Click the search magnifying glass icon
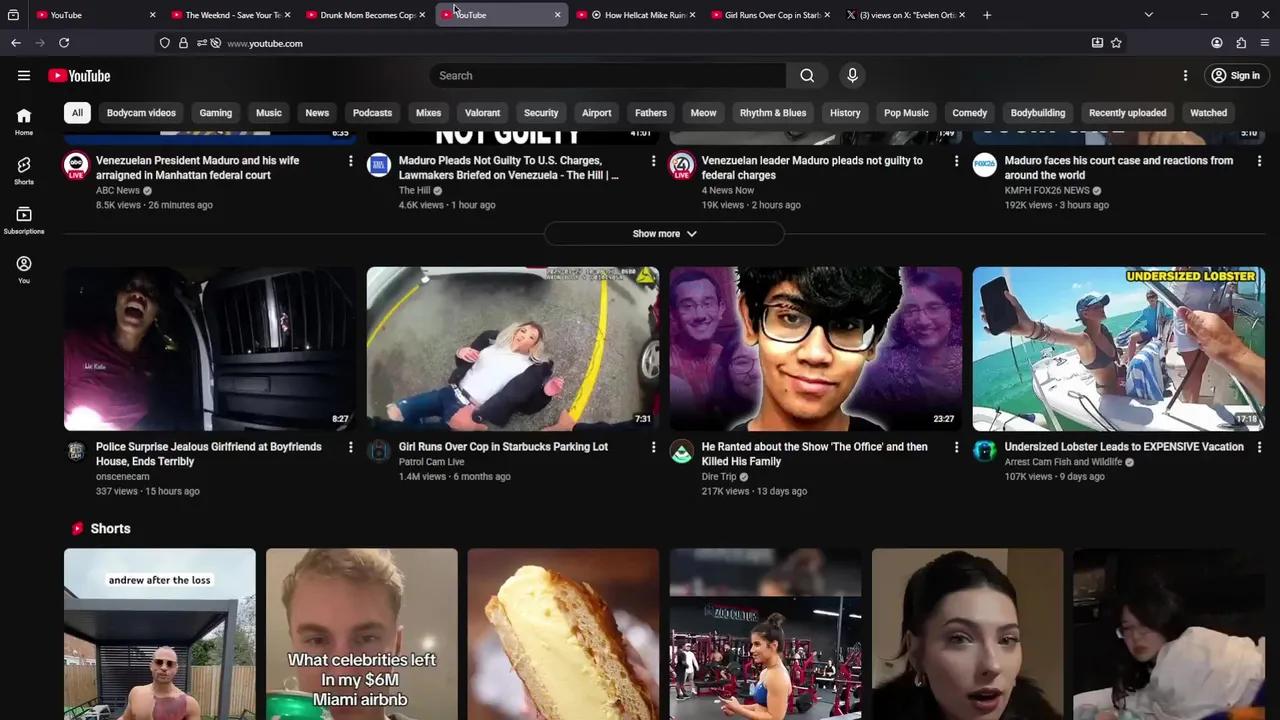Image resolution: width=1280 pixels, height=720 pixels. [806, 75]
